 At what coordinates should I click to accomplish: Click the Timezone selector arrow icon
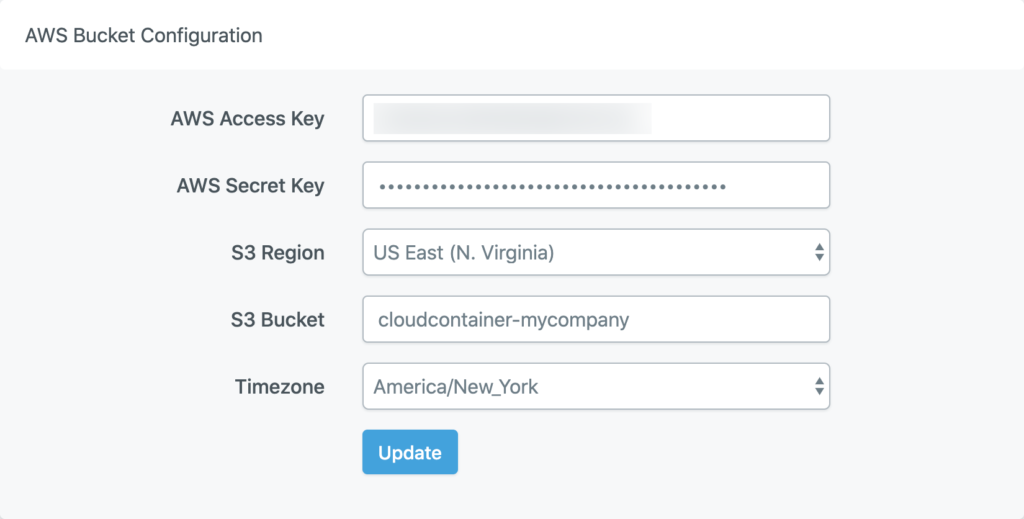coord(819,386)
